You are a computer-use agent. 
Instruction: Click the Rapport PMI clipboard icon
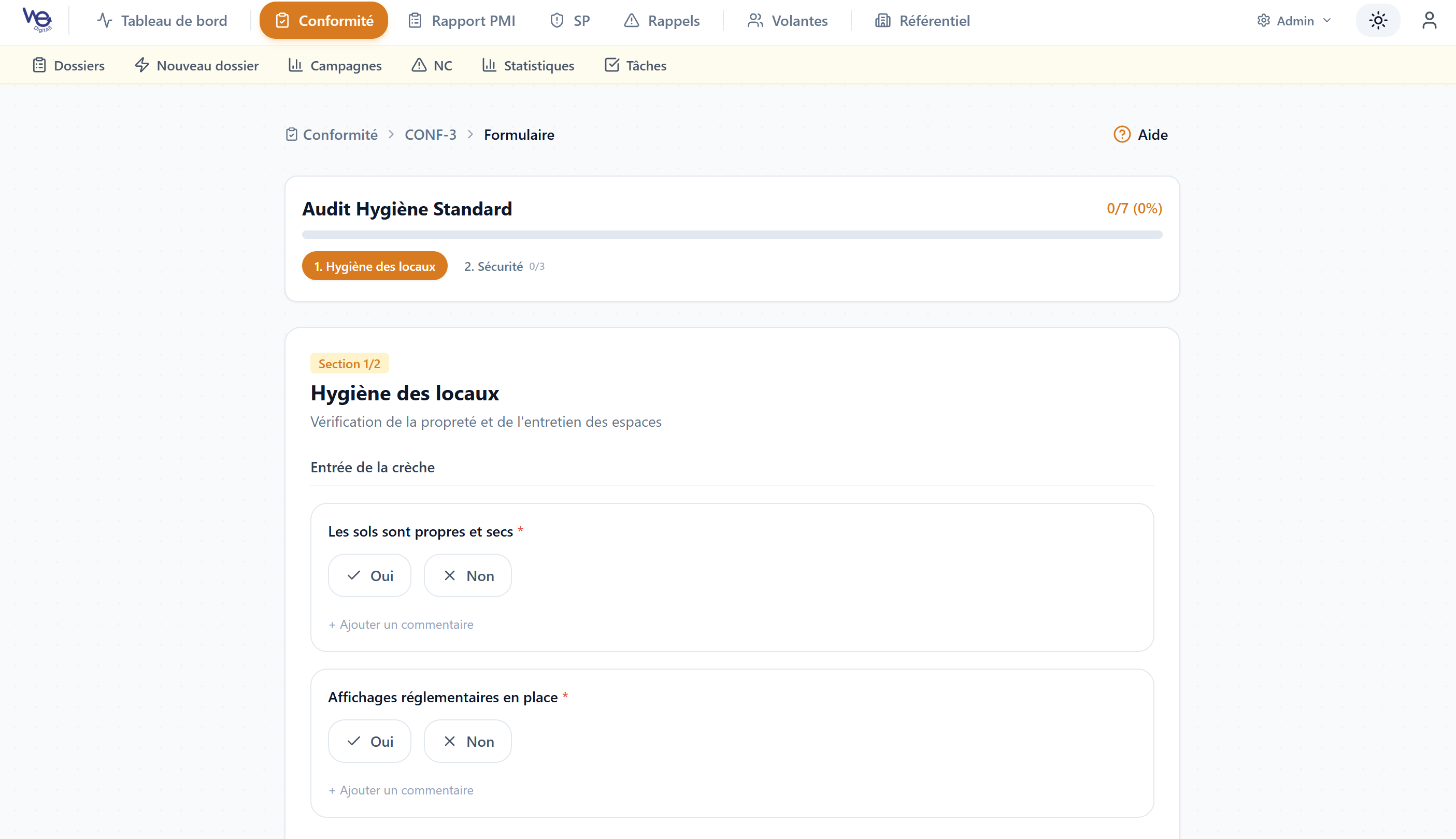coord(415,21)
